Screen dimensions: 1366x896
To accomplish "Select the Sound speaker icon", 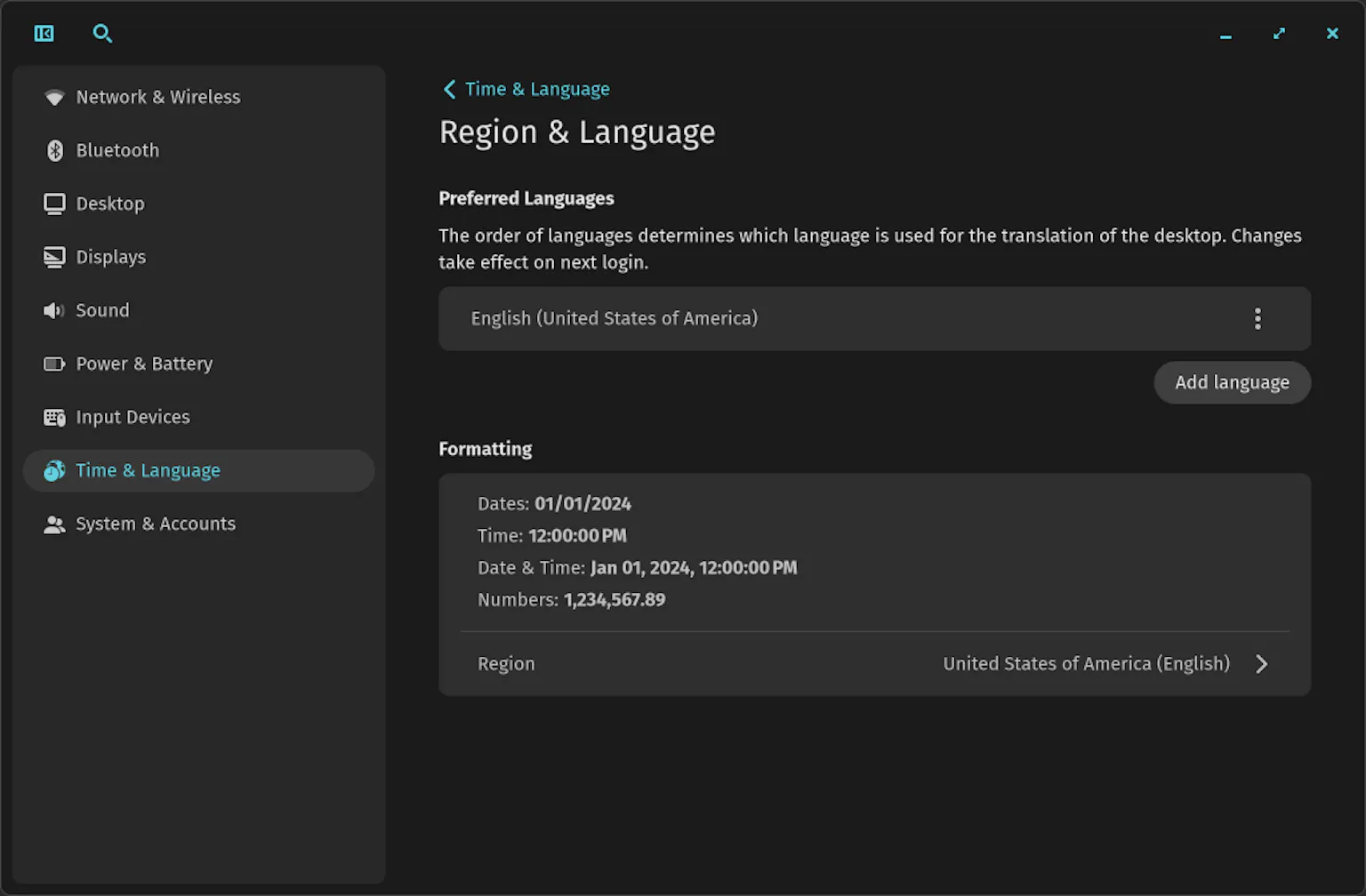I will (x=54, y=310).
